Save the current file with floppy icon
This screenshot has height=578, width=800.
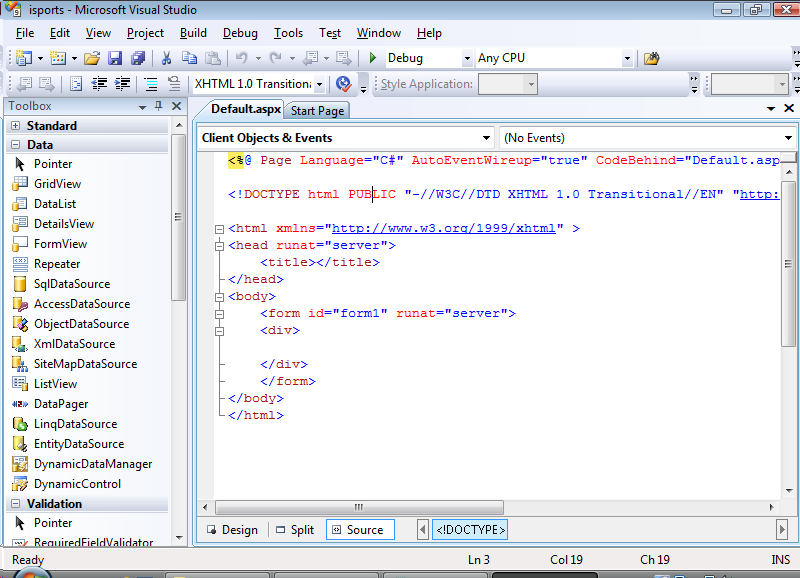[115, 58]
